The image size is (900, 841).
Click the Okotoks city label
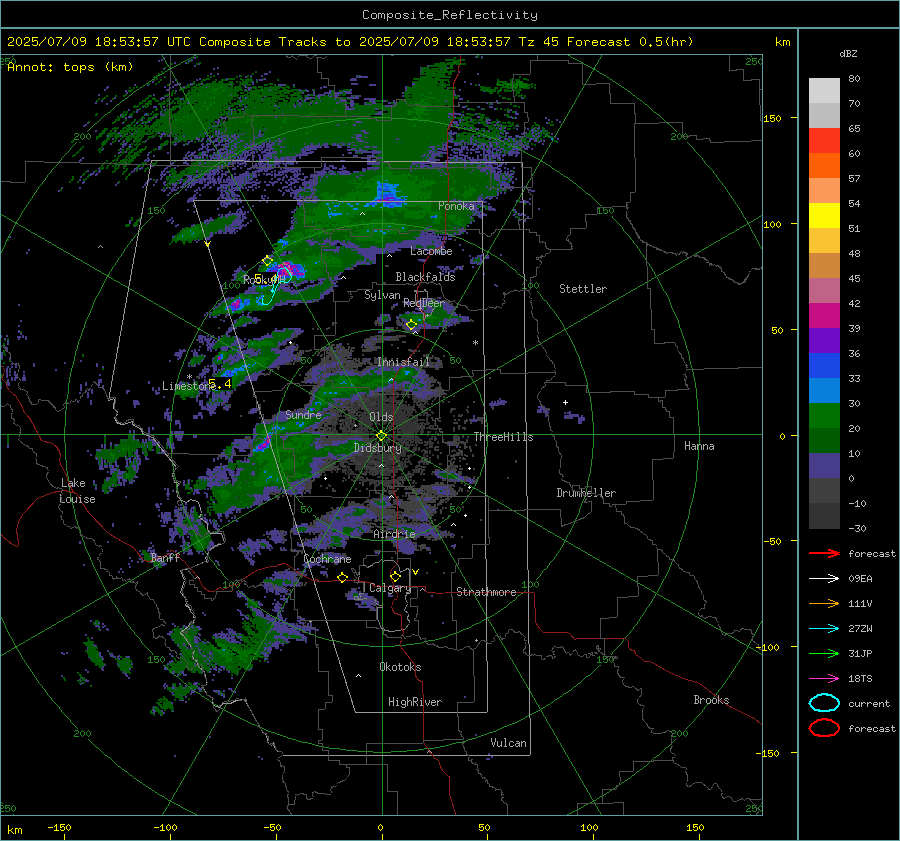click(x=400, y=667)
